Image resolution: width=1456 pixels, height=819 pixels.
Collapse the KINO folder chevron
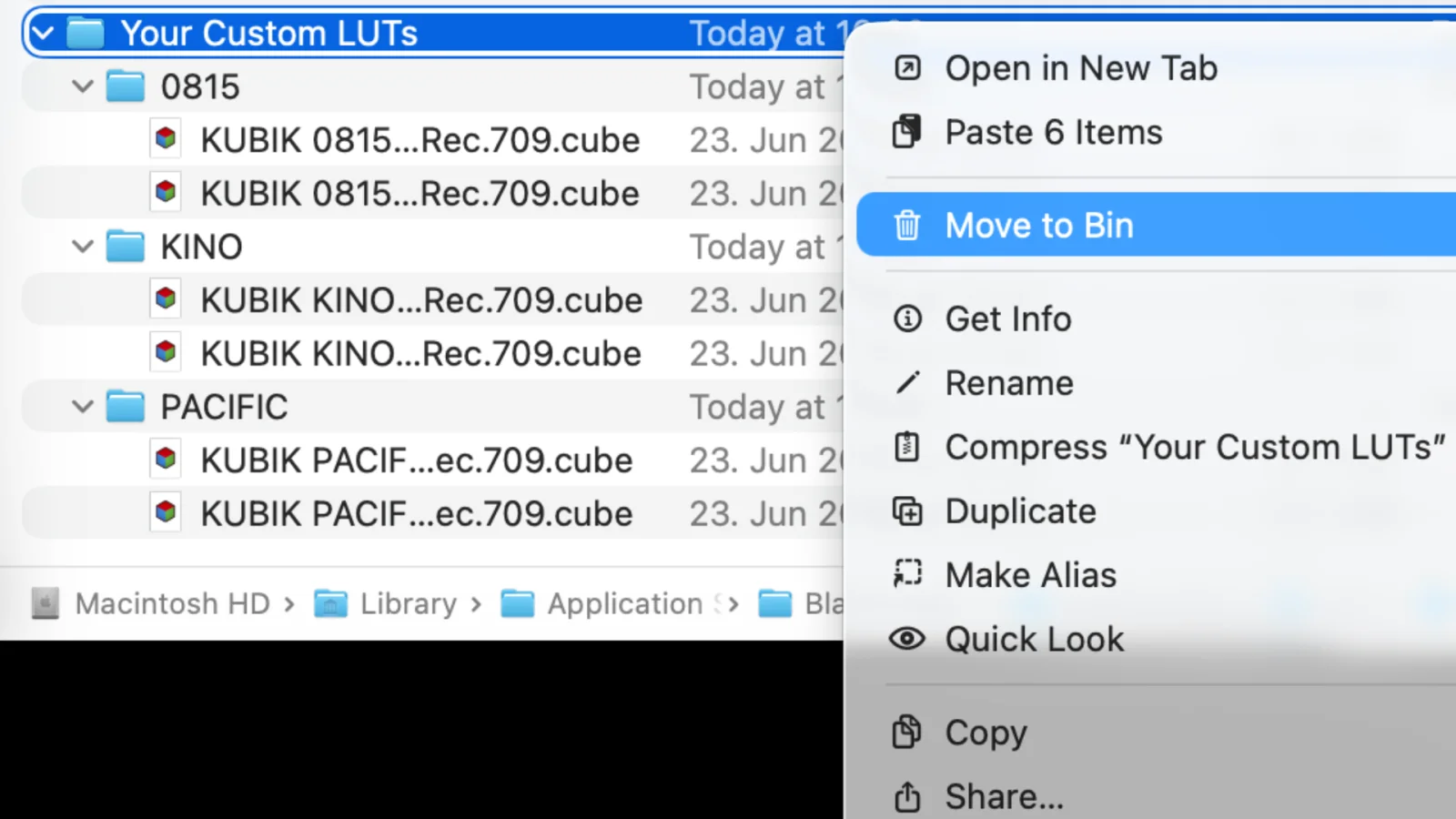click(x=83, y=247)
